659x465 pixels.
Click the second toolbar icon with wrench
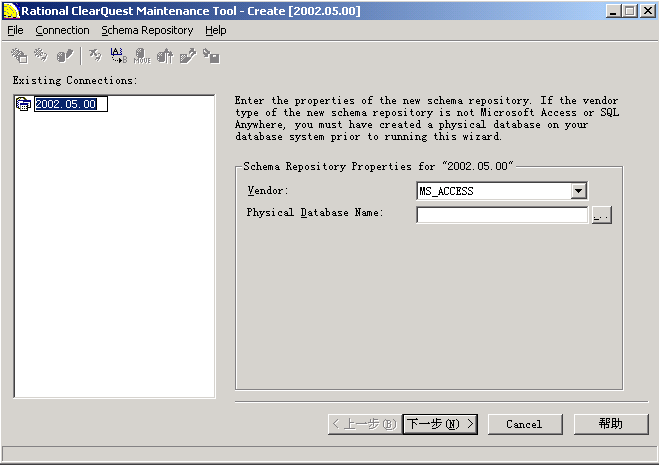[x=41, y=55]
